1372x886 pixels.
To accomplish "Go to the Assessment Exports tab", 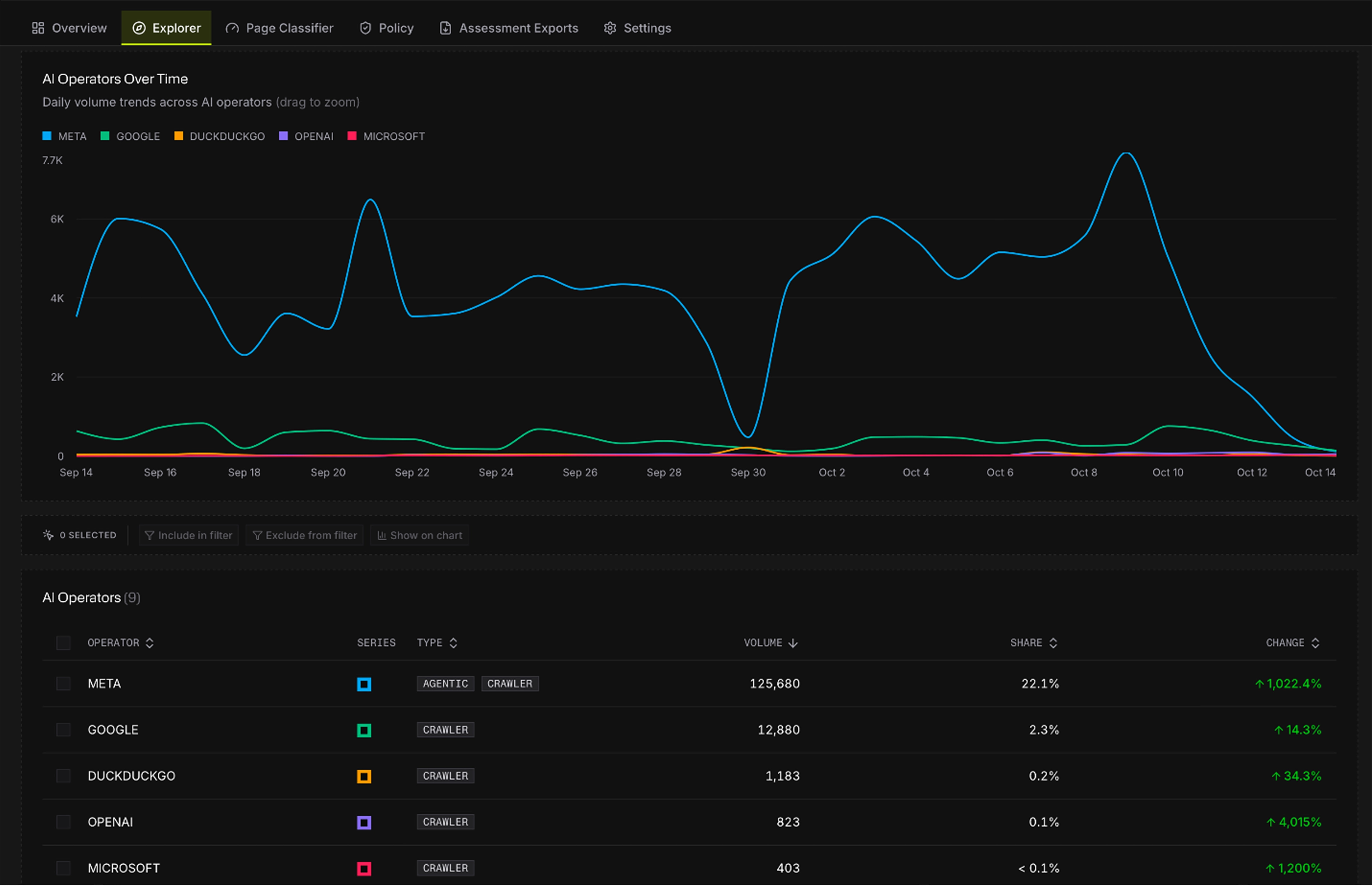I will [509, 27].
